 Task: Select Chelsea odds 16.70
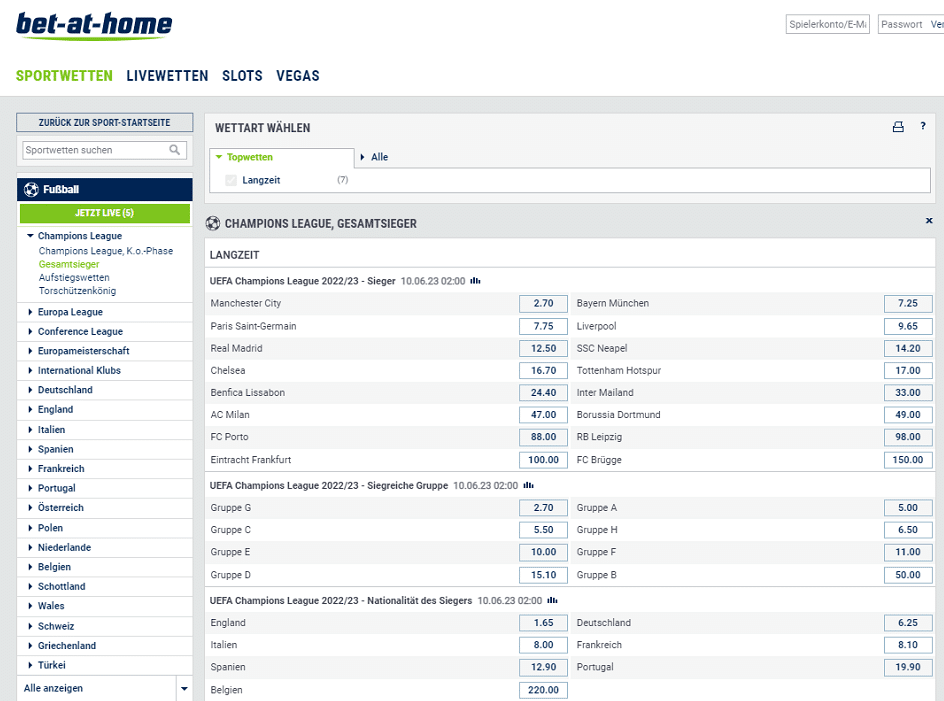click(543, 371)
